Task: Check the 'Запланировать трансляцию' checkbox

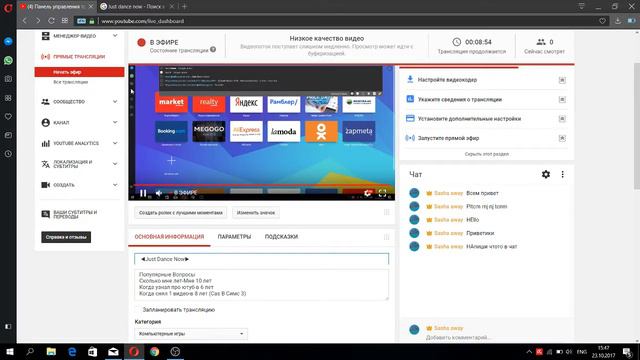Action: coord(138,310)
